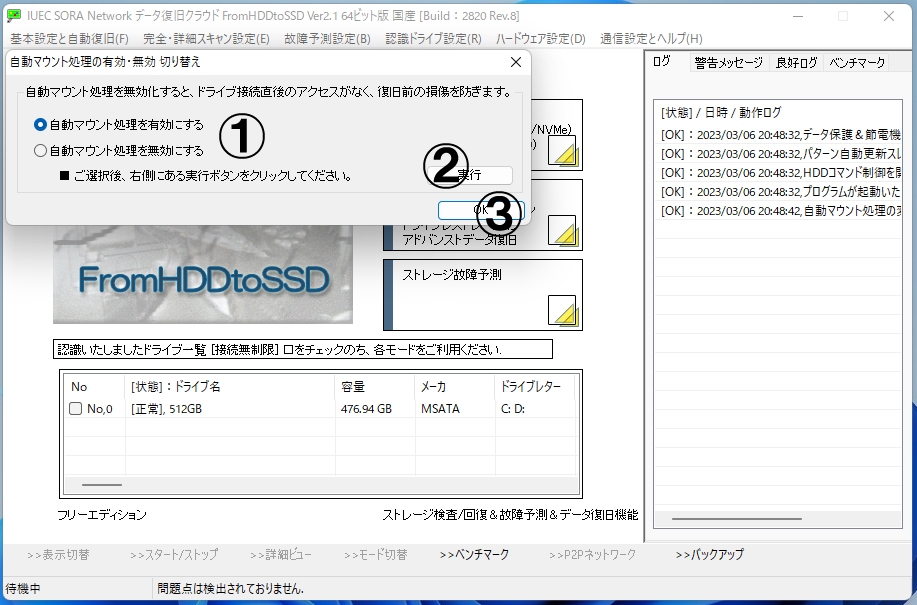Switch to the ベンチマーク tab in log panel
The width and height of the screenshot is (917, 605).
(x=857, y=63)
